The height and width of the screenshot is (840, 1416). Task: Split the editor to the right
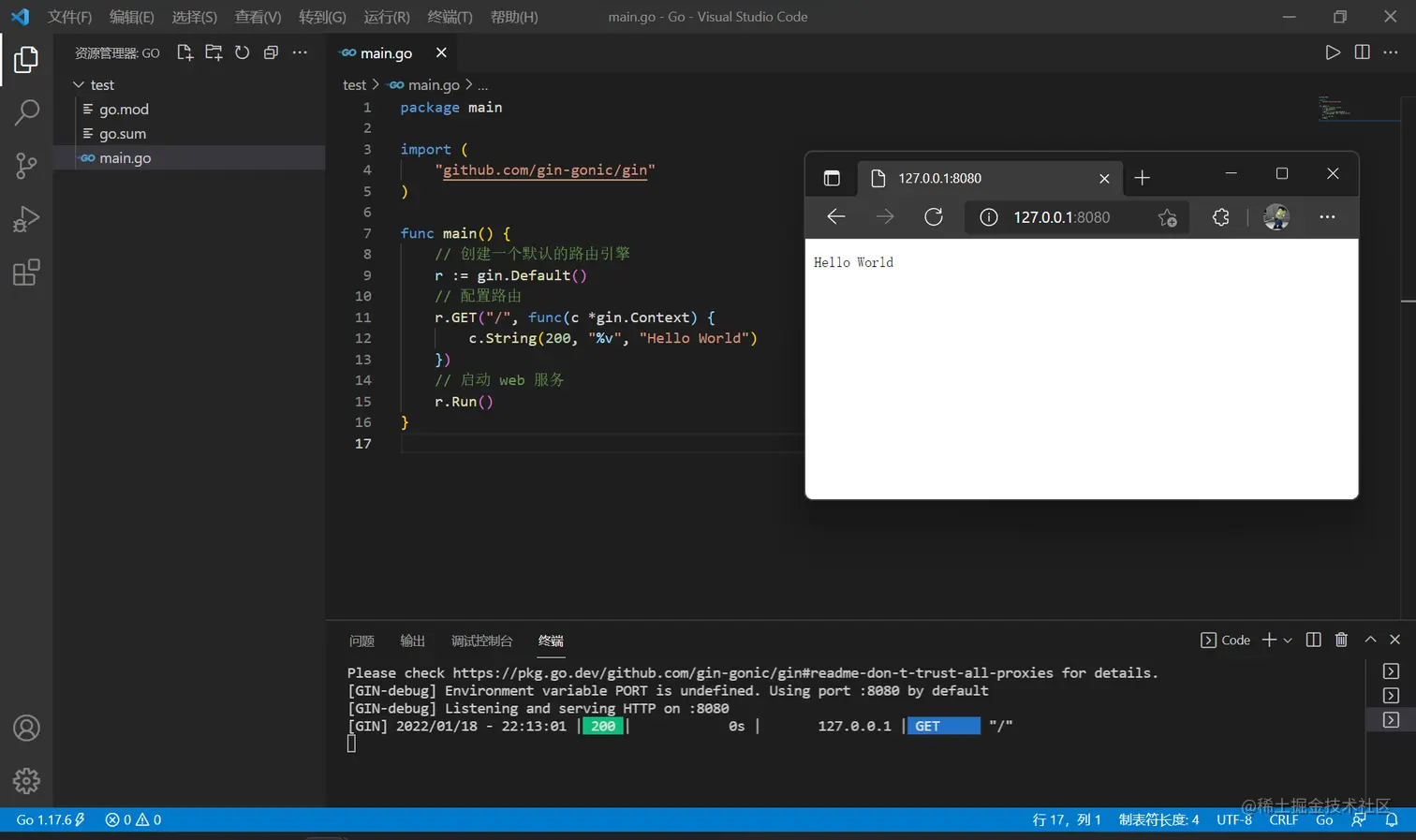click(x=1362, y=52)
